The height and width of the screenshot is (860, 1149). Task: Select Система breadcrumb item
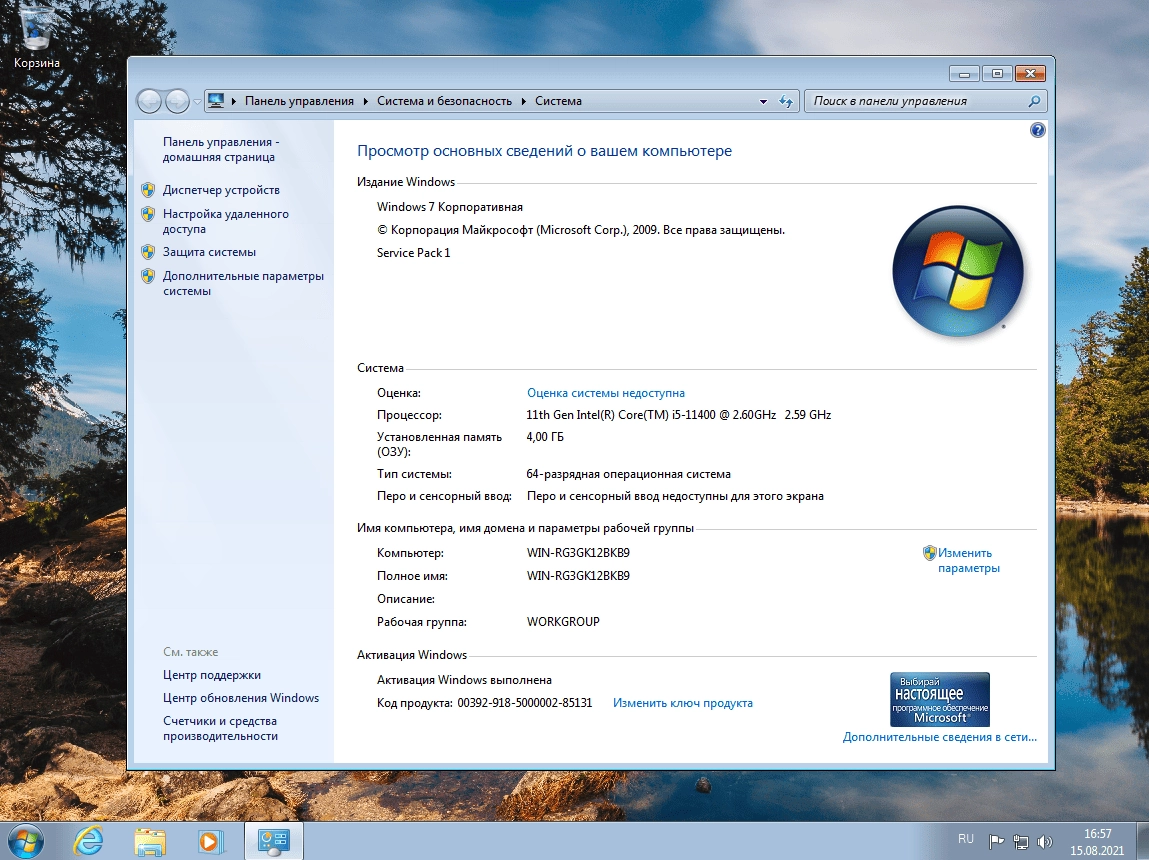[558, 101]
